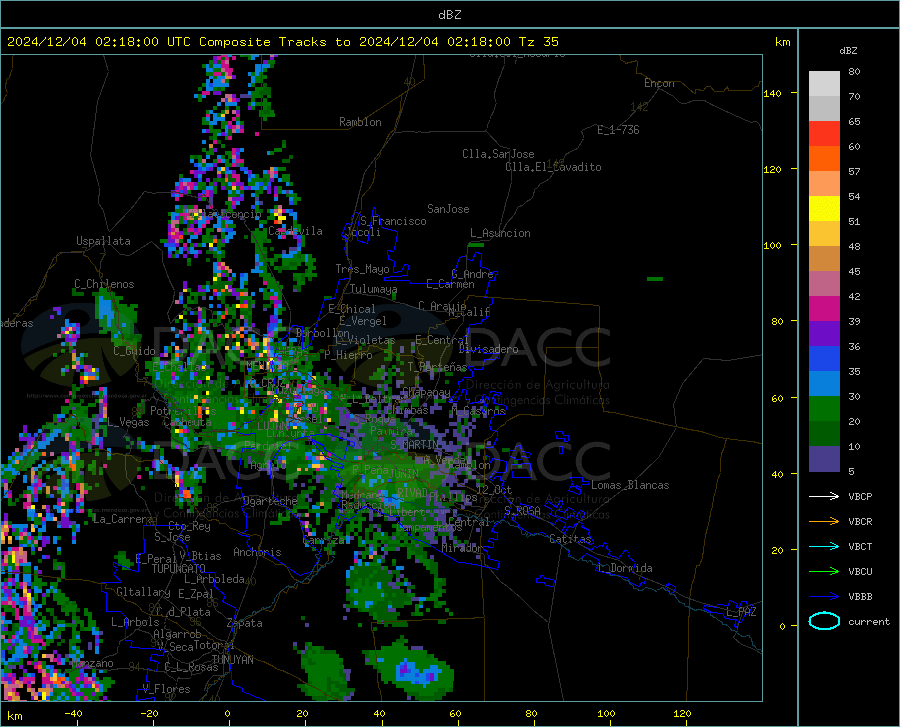This screenshot has width=900, height=727.
Task: Click the '140' tick on the vertical axis
Action: pyautogui.click(x=772, y=93)
